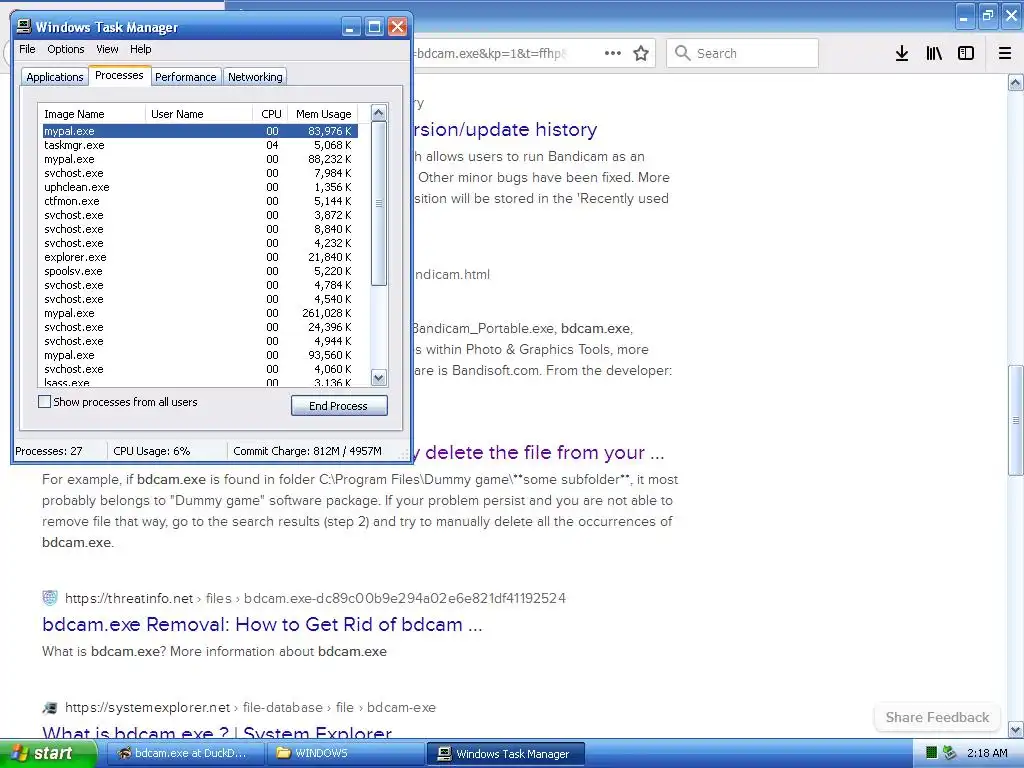1024x768 pixels.
Task: Toggle the browser sidebar icon
Action: click(x=966, y=54)
